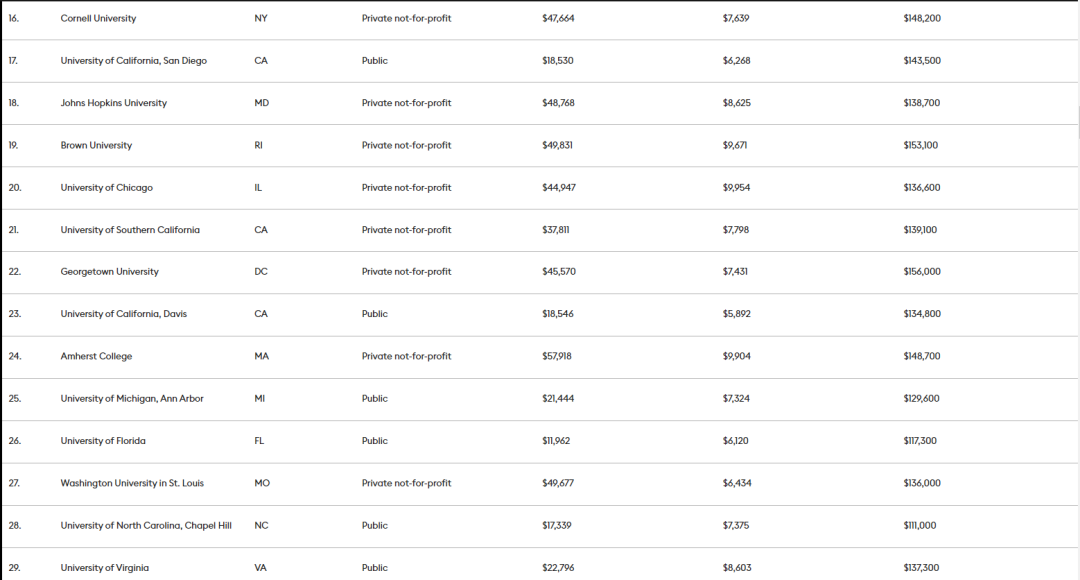Click Georgetown University in the table

tap(110, 271)
